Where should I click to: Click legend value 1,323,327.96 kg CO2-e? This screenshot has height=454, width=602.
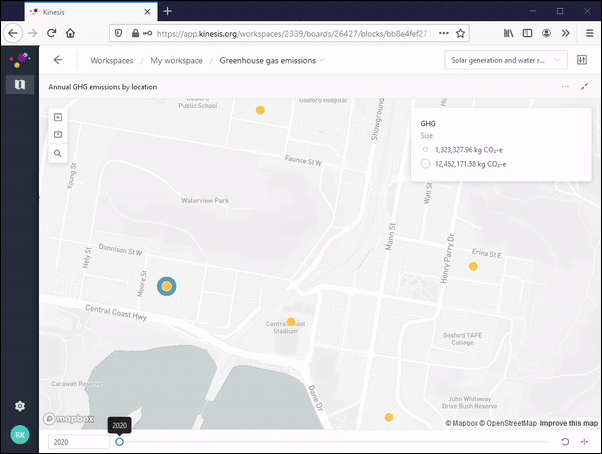coord(469,150)
